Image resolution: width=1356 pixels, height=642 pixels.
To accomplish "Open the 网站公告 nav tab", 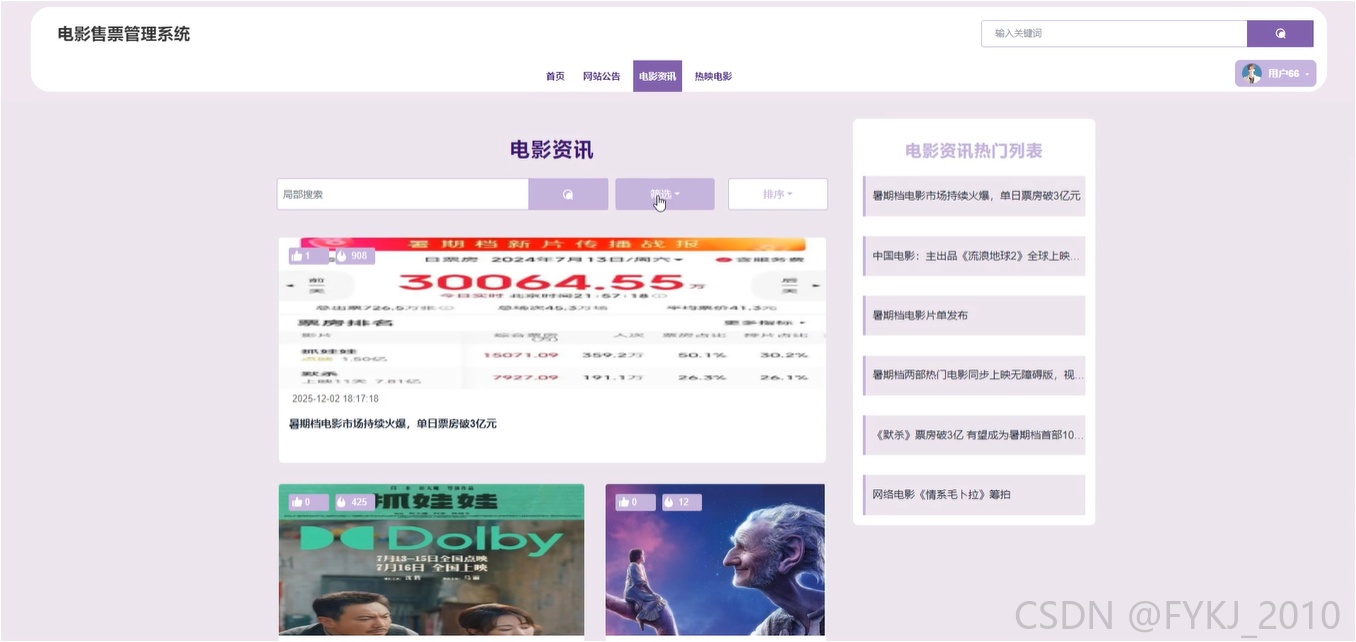I will [602, 76].
